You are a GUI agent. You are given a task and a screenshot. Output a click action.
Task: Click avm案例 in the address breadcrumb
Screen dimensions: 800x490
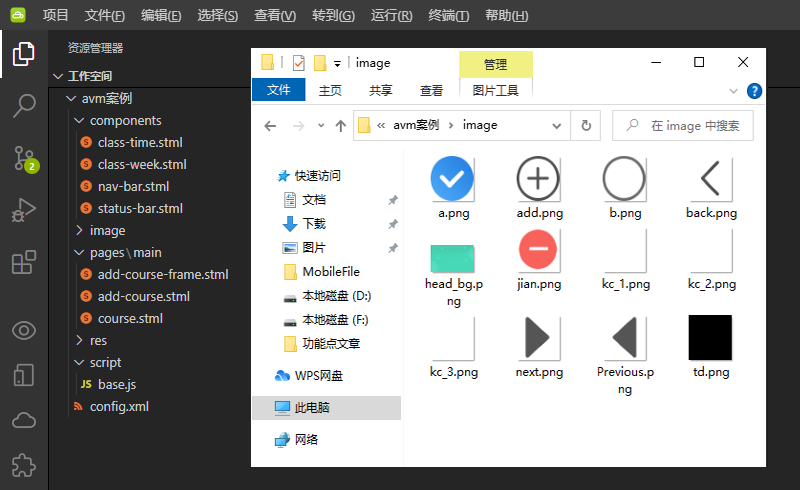[415, 125]
